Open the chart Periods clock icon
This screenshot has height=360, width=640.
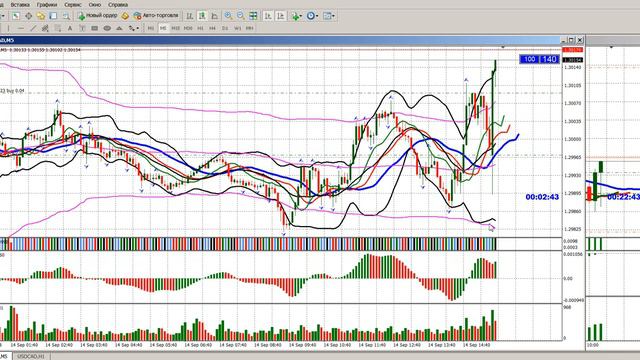pos(311,16)
